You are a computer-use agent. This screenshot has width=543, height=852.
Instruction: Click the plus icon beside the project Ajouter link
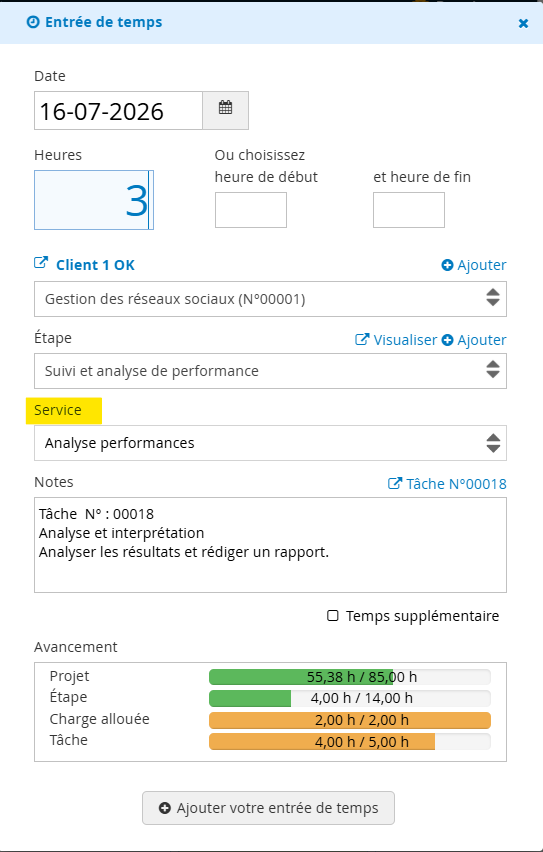447,265
